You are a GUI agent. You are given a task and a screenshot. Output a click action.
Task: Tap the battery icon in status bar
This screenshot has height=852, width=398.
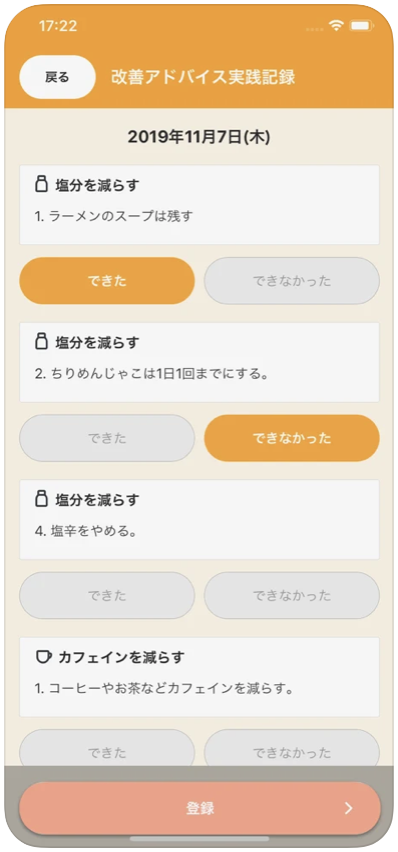360,25
